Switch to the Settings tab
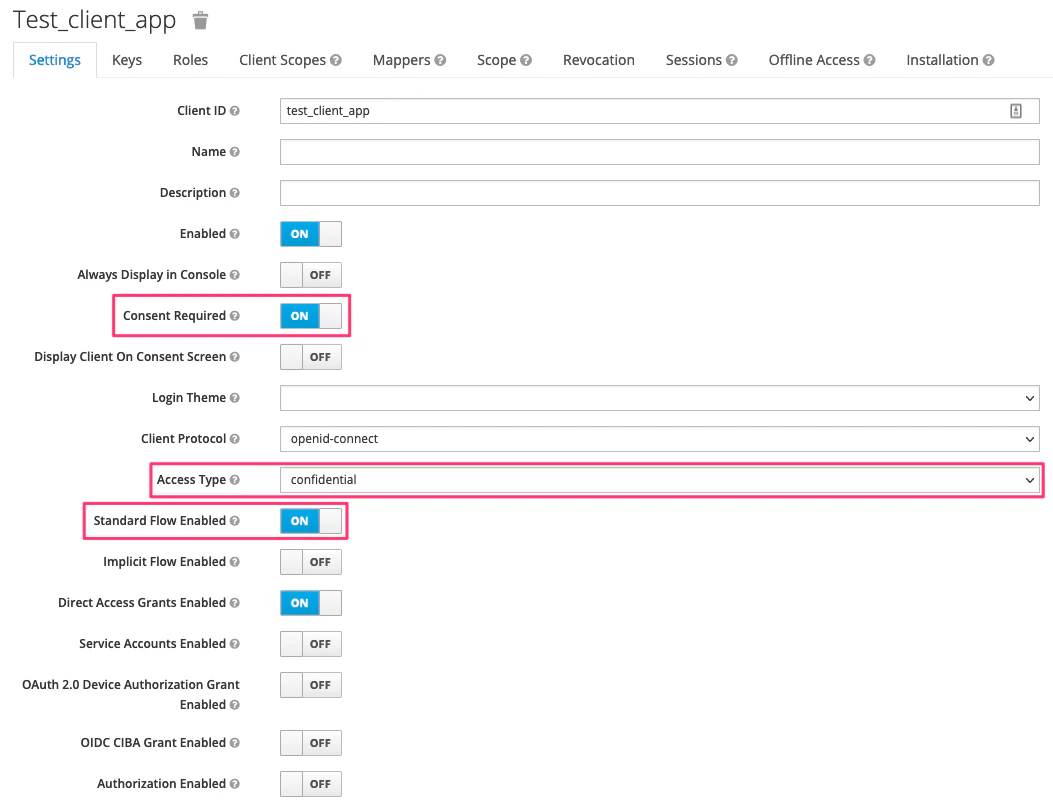This screenshot has width=1053, height=808. click(x=55, y=60)
